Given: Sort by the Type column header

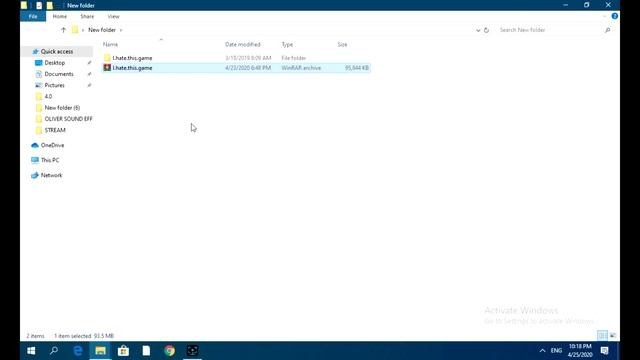Looking at the screenshot, I should tap(287, 44).
